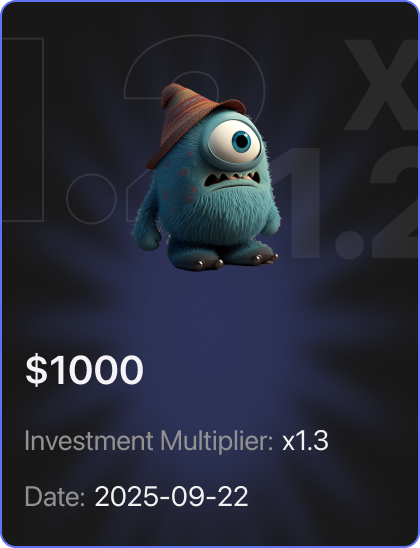The image size is (420, 548).
Task: Click the Date label
Action: click(55, 496)
